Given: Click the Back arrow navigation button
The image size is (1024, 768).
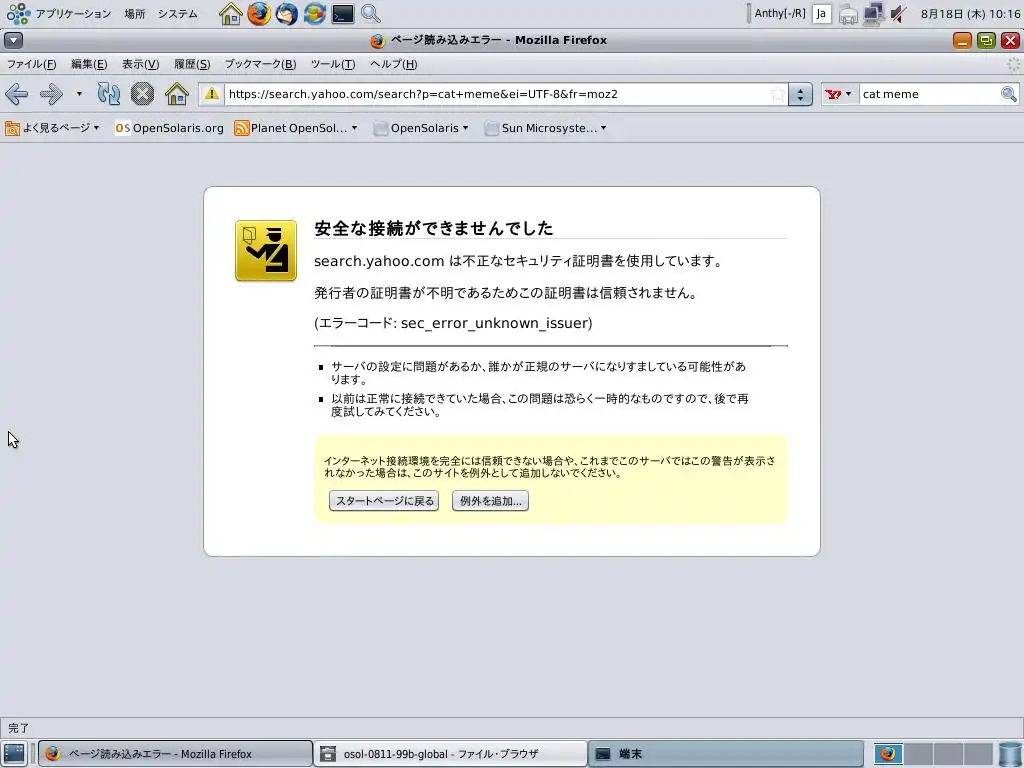Looking at the screenshot, I should (x=16, y=94).
